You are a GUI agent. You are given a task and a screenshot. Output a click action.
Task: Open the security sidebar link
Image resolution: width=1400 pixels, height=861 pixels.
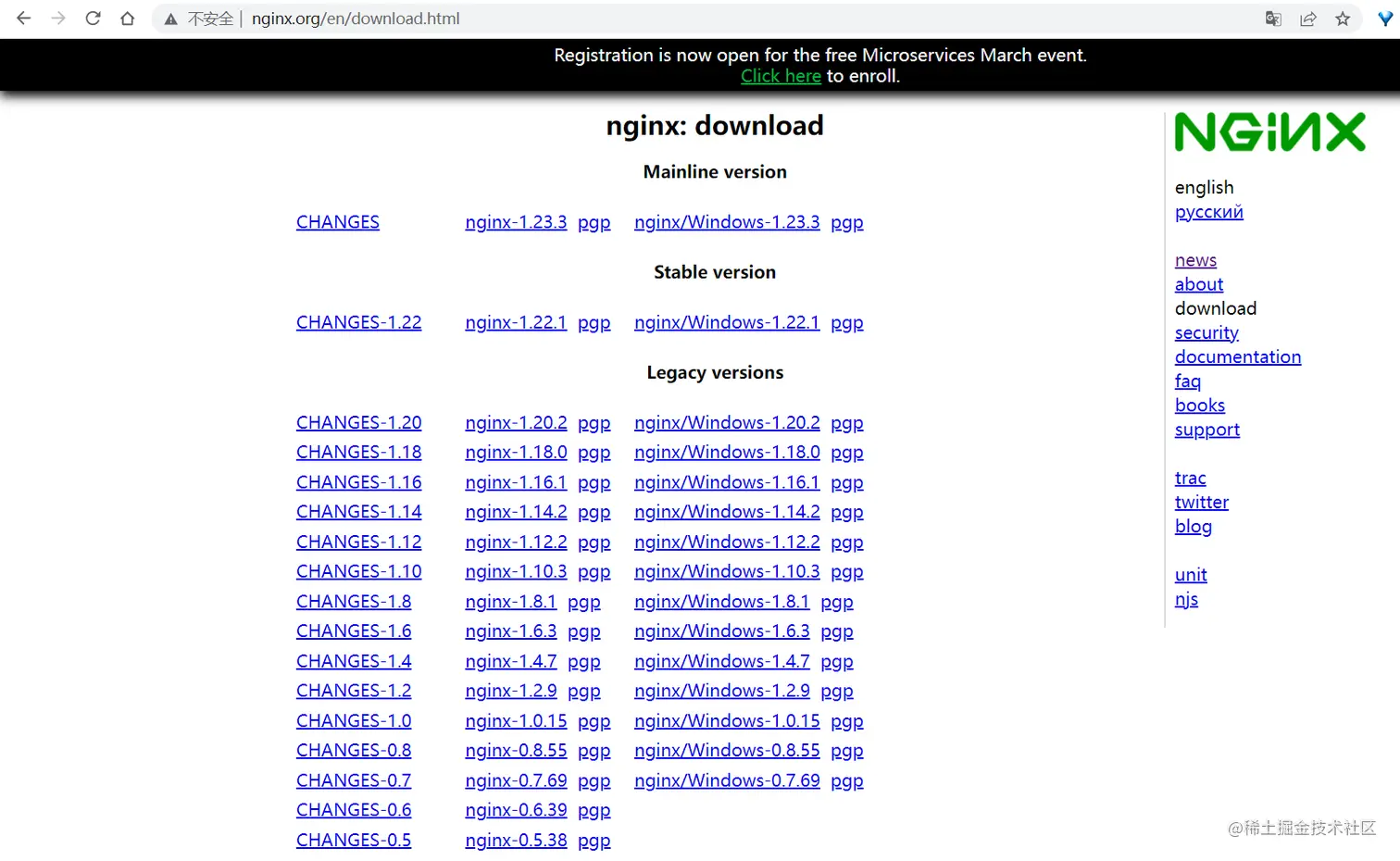click(1206, 333)
